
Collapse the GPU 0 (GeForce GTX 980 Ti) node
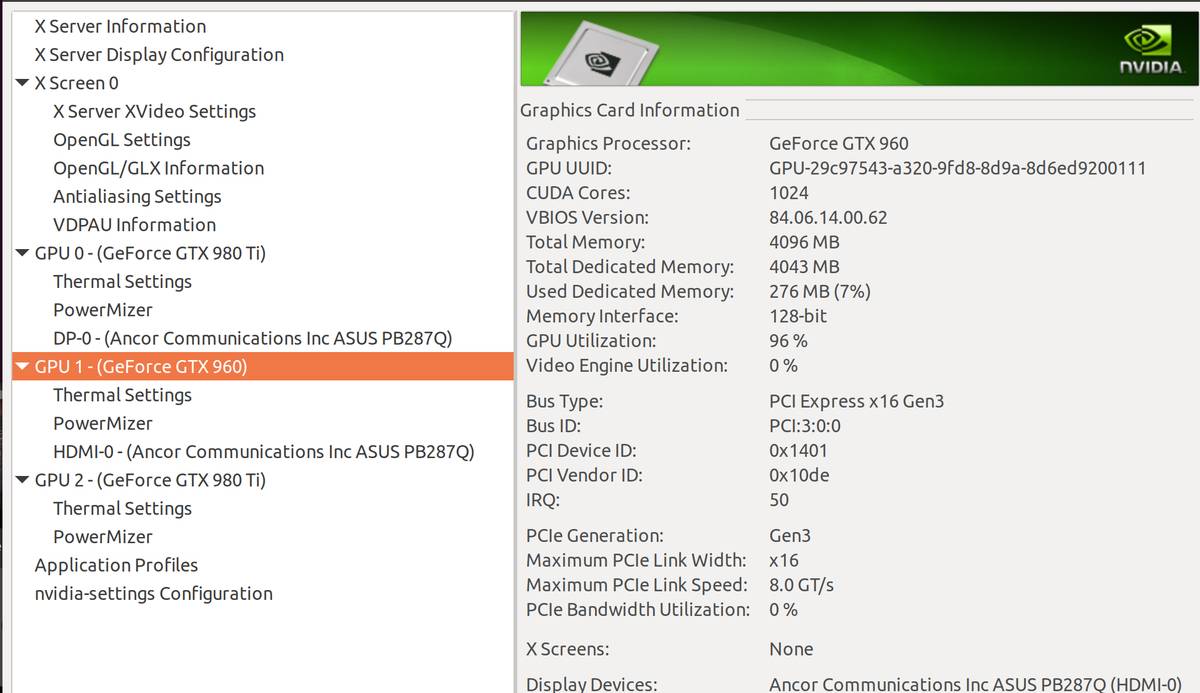22,253
